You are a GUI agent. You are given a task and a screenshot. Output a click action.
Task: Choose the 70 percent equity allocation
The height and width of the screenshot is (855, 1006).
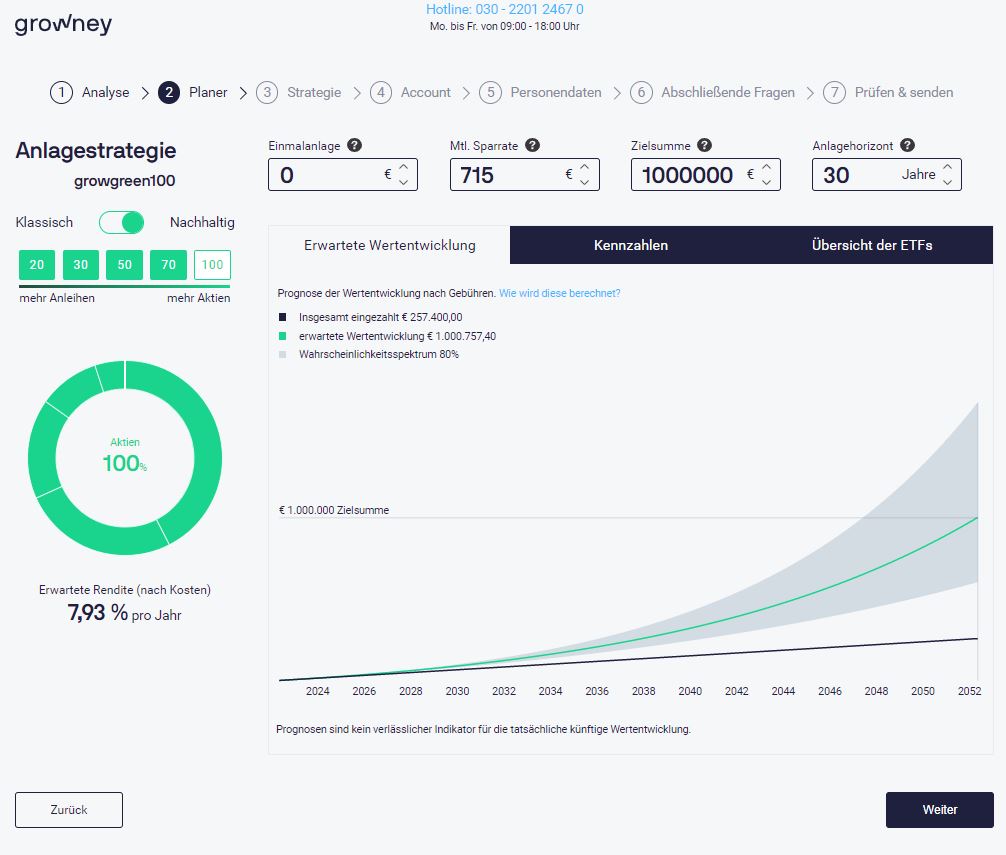pyautogui.click(x=168, y=265)
